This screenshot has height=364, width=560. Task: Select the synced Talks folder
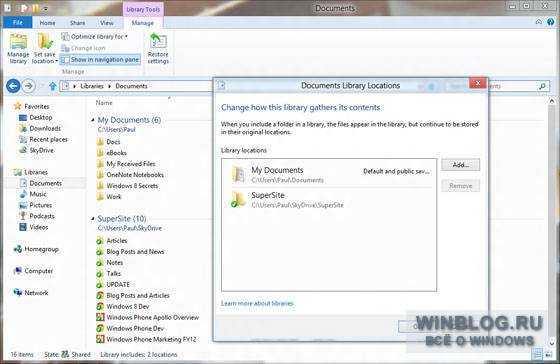(x=109, y=274)
